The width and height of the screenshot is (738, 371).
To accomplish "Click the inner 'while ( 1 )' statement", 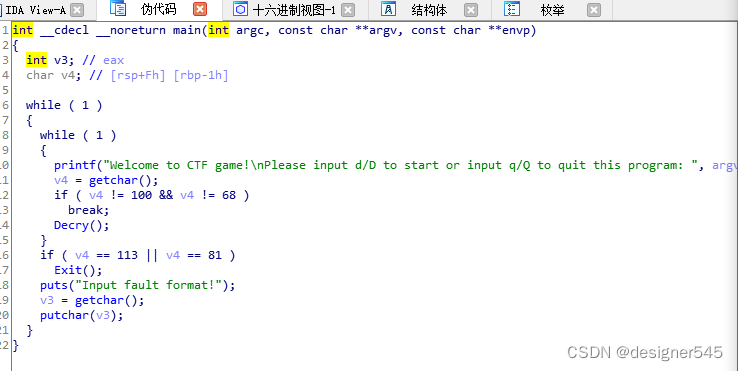I will [x=78, y=135].
